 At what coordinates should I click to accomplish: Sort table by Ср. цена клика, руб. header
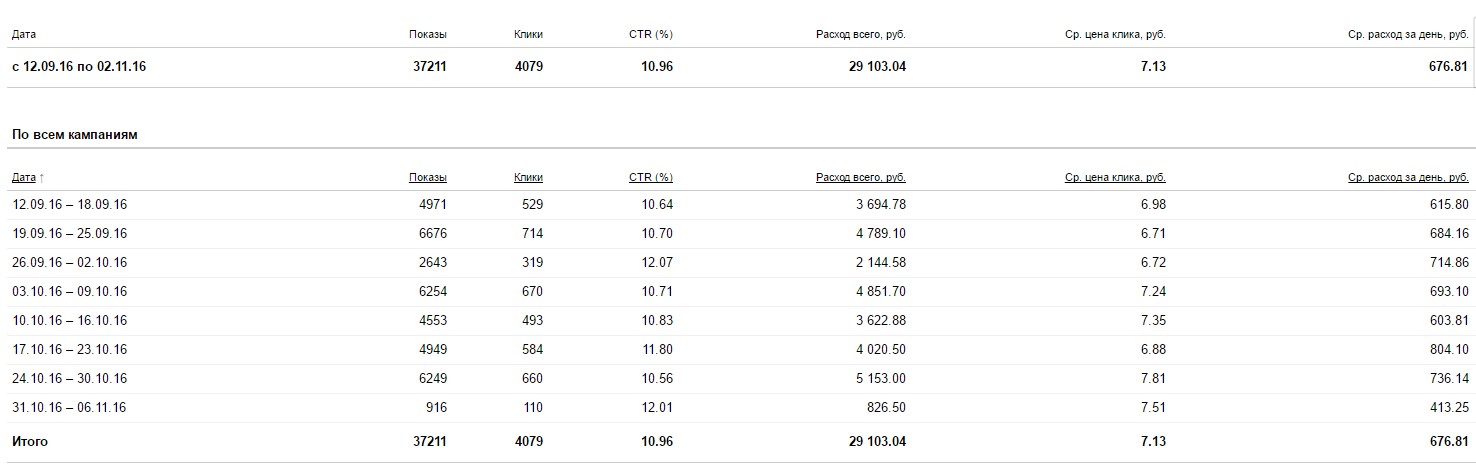pos(1115,177)
